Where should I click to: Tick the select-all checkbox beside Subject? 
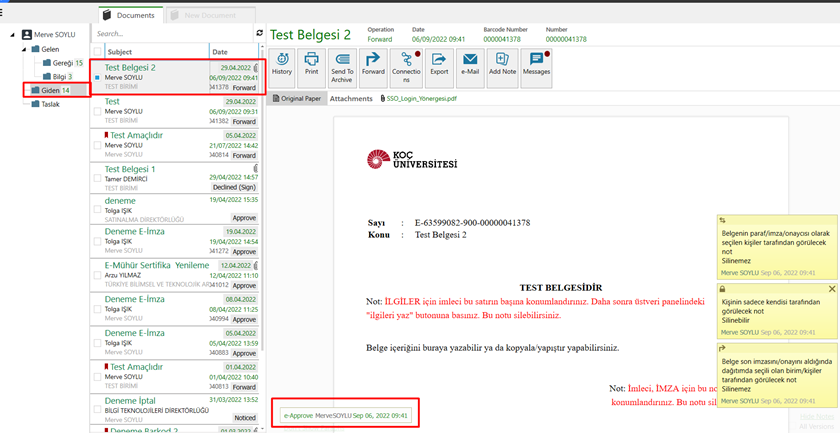[x=97, y=51]
